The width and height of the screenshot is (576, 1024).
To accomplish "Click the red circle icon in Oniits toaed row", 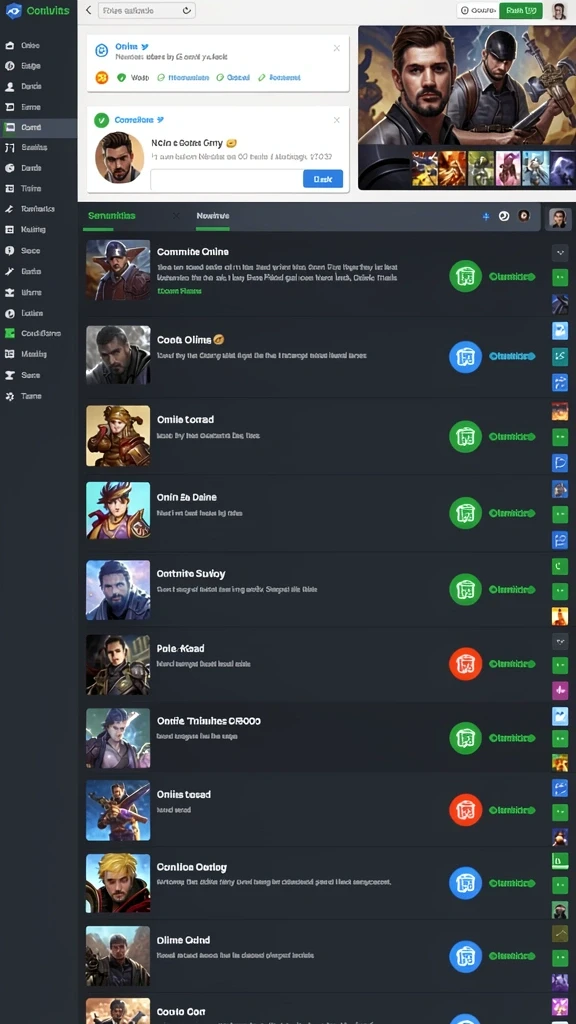I will pos(466,810).
